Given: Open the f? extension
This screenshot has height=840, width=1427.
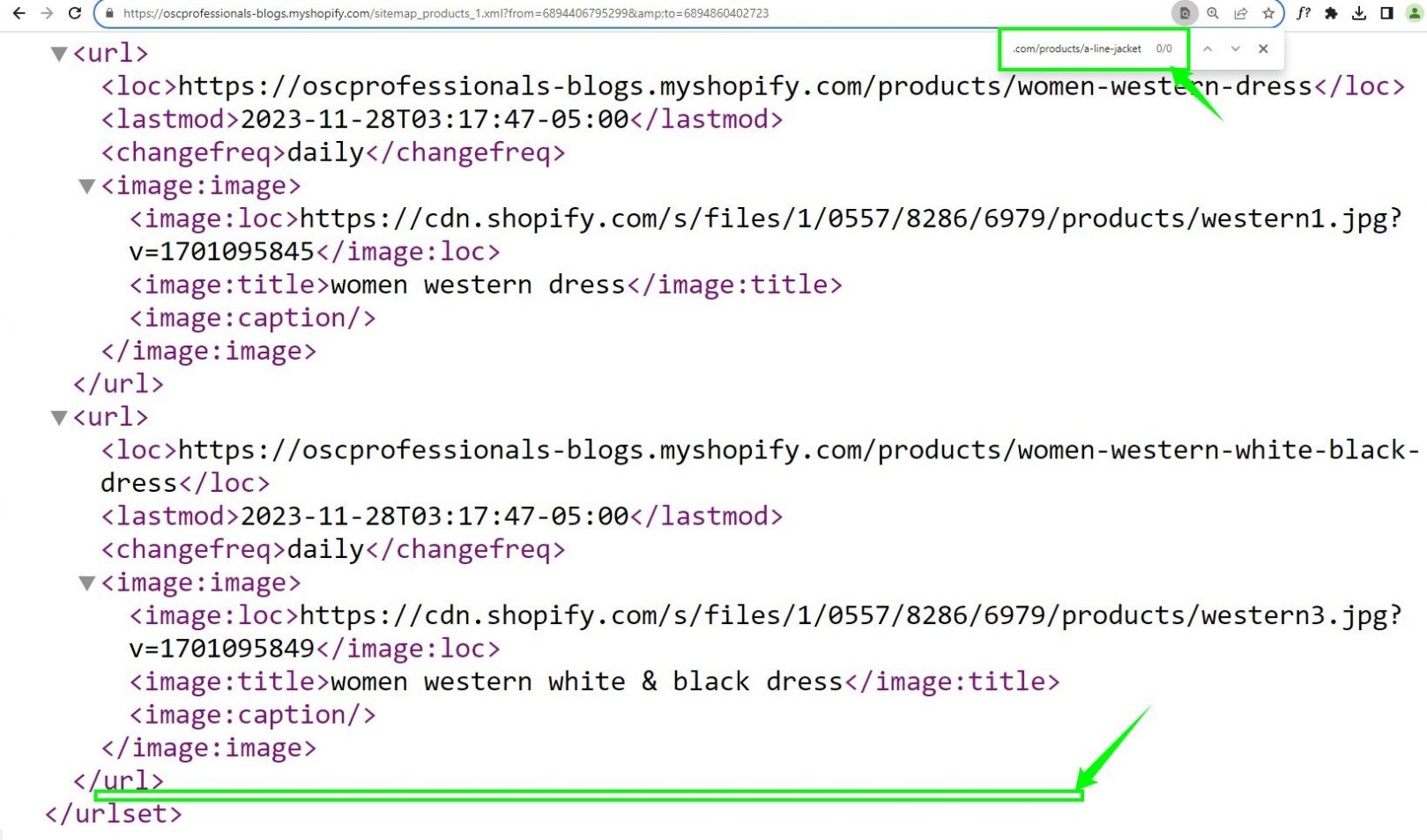Looking at the screenshot, I should [1304, 13].
